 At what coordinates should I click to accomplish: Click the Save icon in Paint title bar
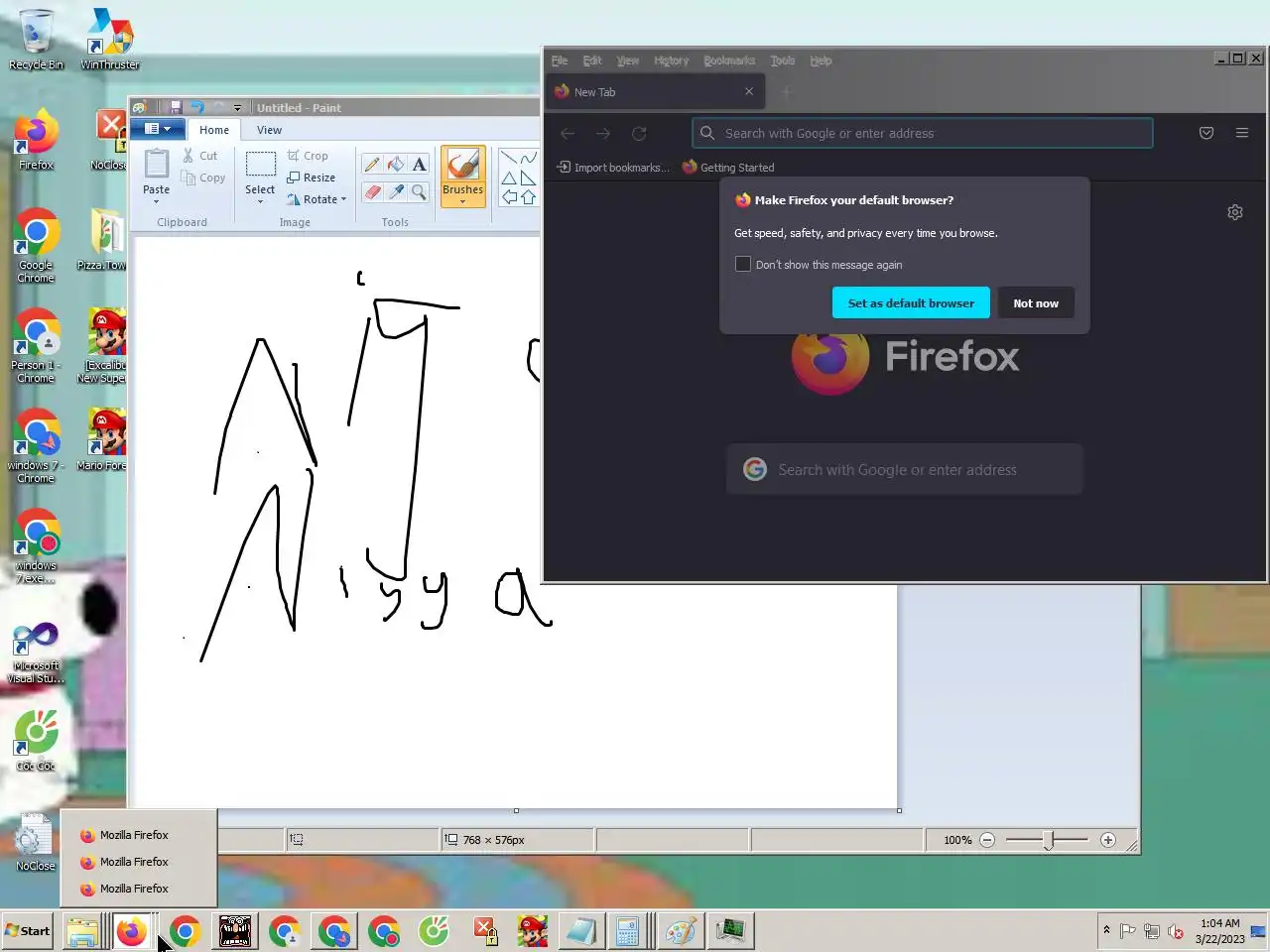pyautogui.click(x=175, y=107)
